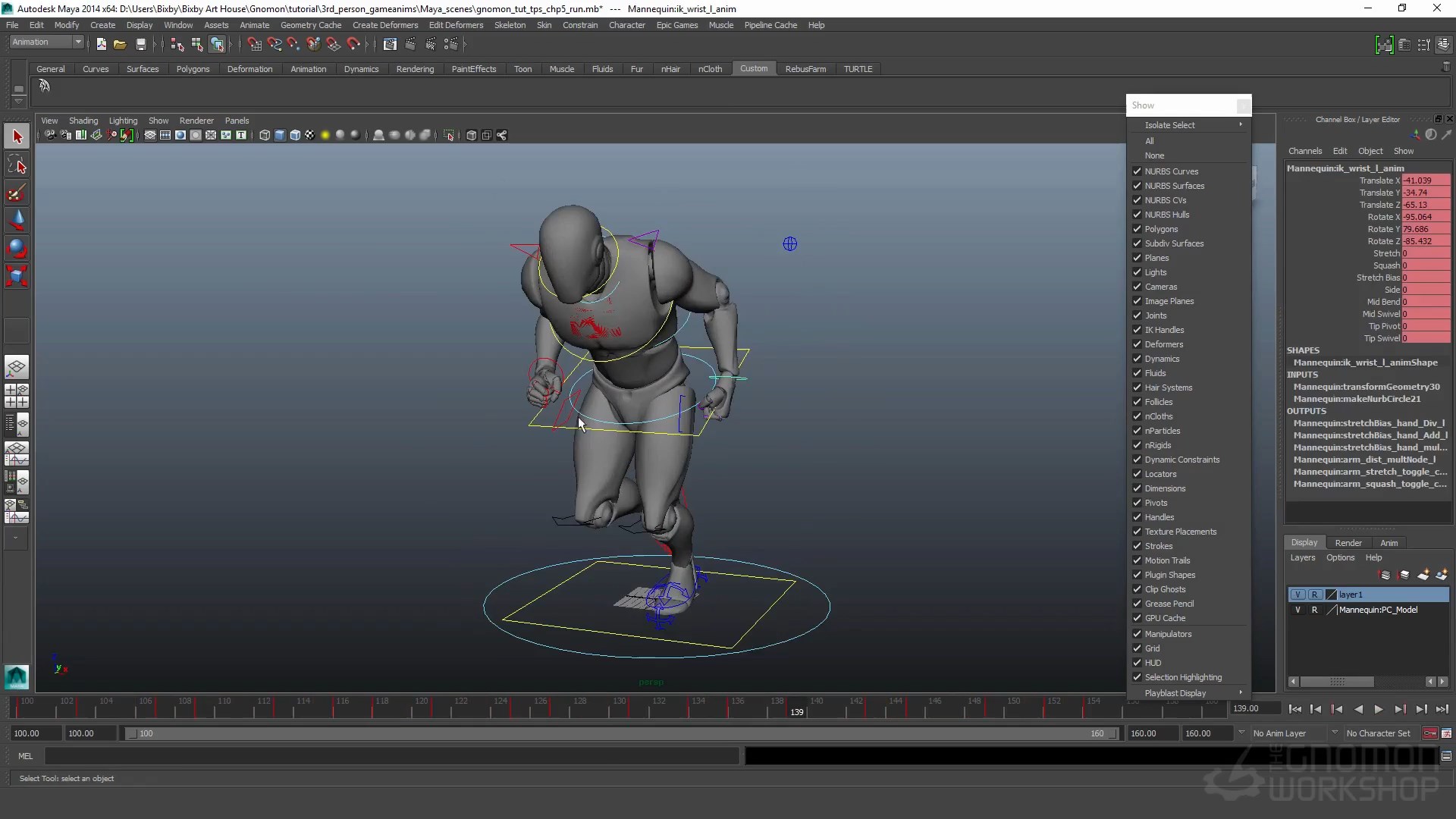The width and height of the screenshot is (1456, 819).
Task: Select the Lasso tool in toolbox
Action: pyautogui.click(x=17, y=165)
